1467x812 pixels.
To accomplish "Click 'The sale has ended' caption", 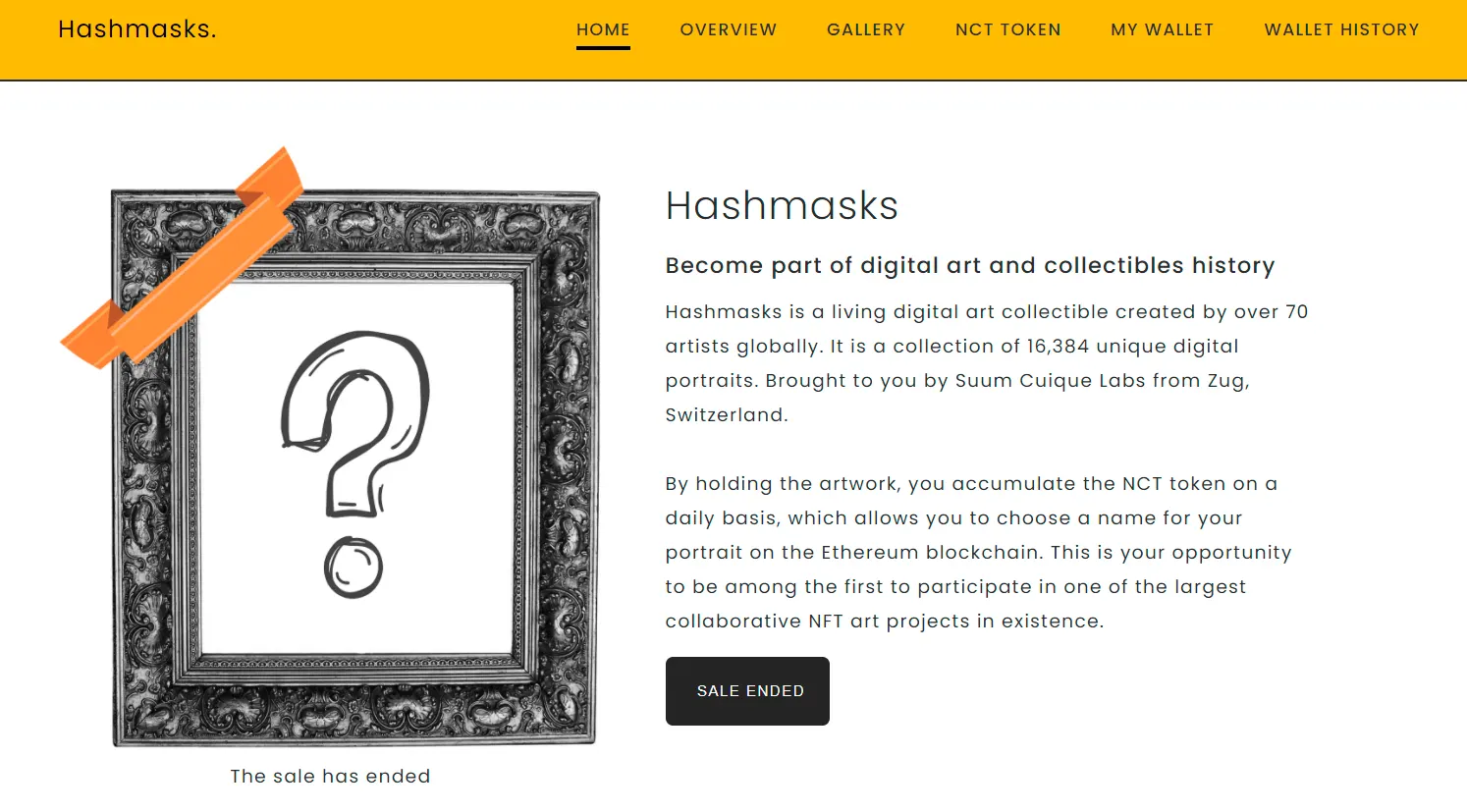I will pyautogui.click(x=330, y=777).
